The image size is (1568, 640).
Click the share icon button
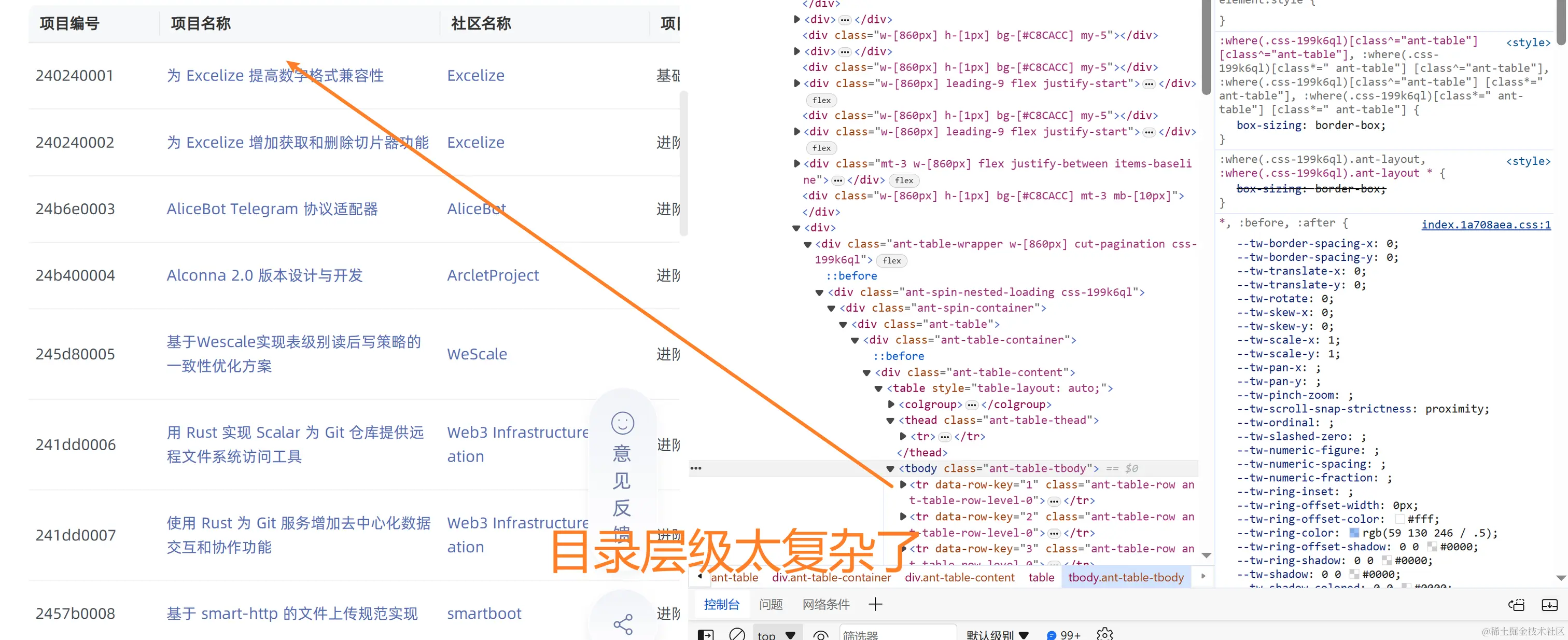pyautogui.click(x=622, y=623)
